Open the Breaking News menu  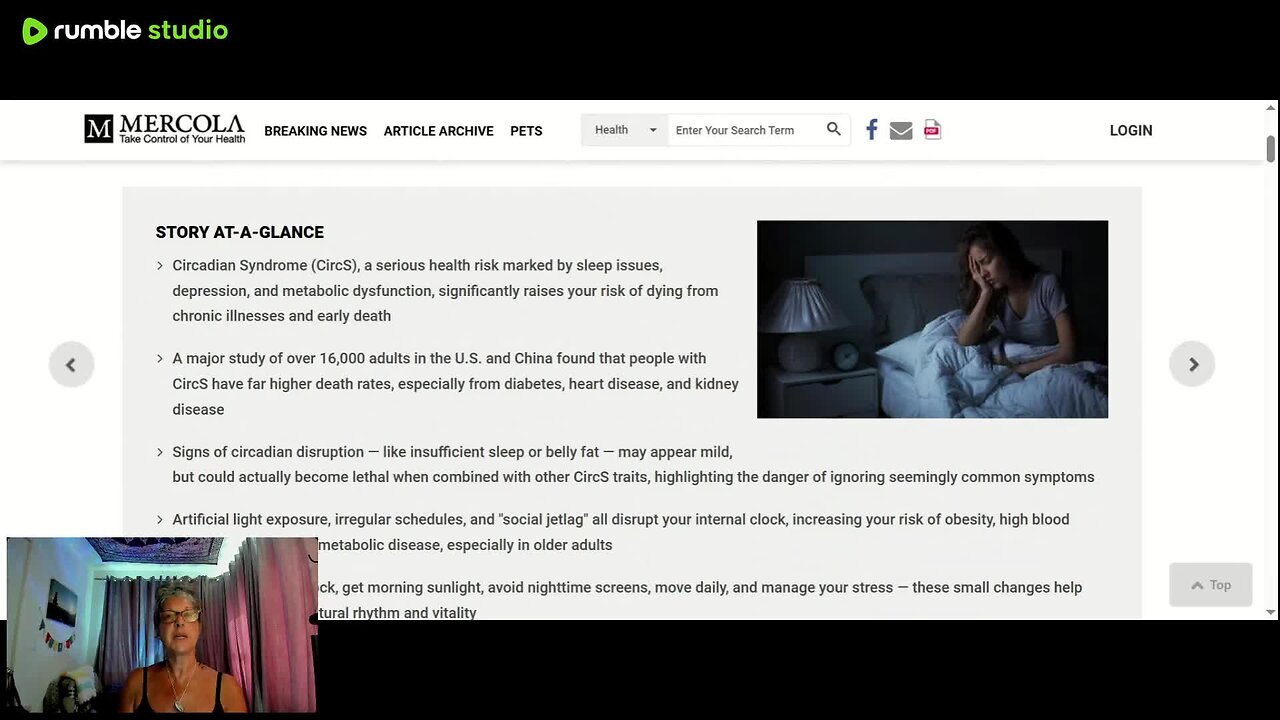315,131
